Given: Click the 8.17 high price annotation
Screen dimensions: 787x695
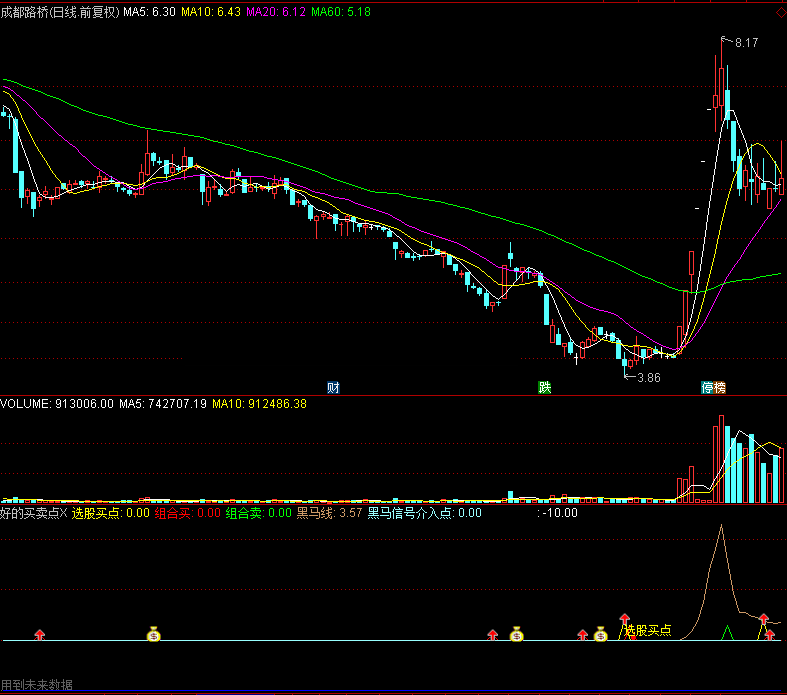Looking at the screenshot, I should pos(746,43).
